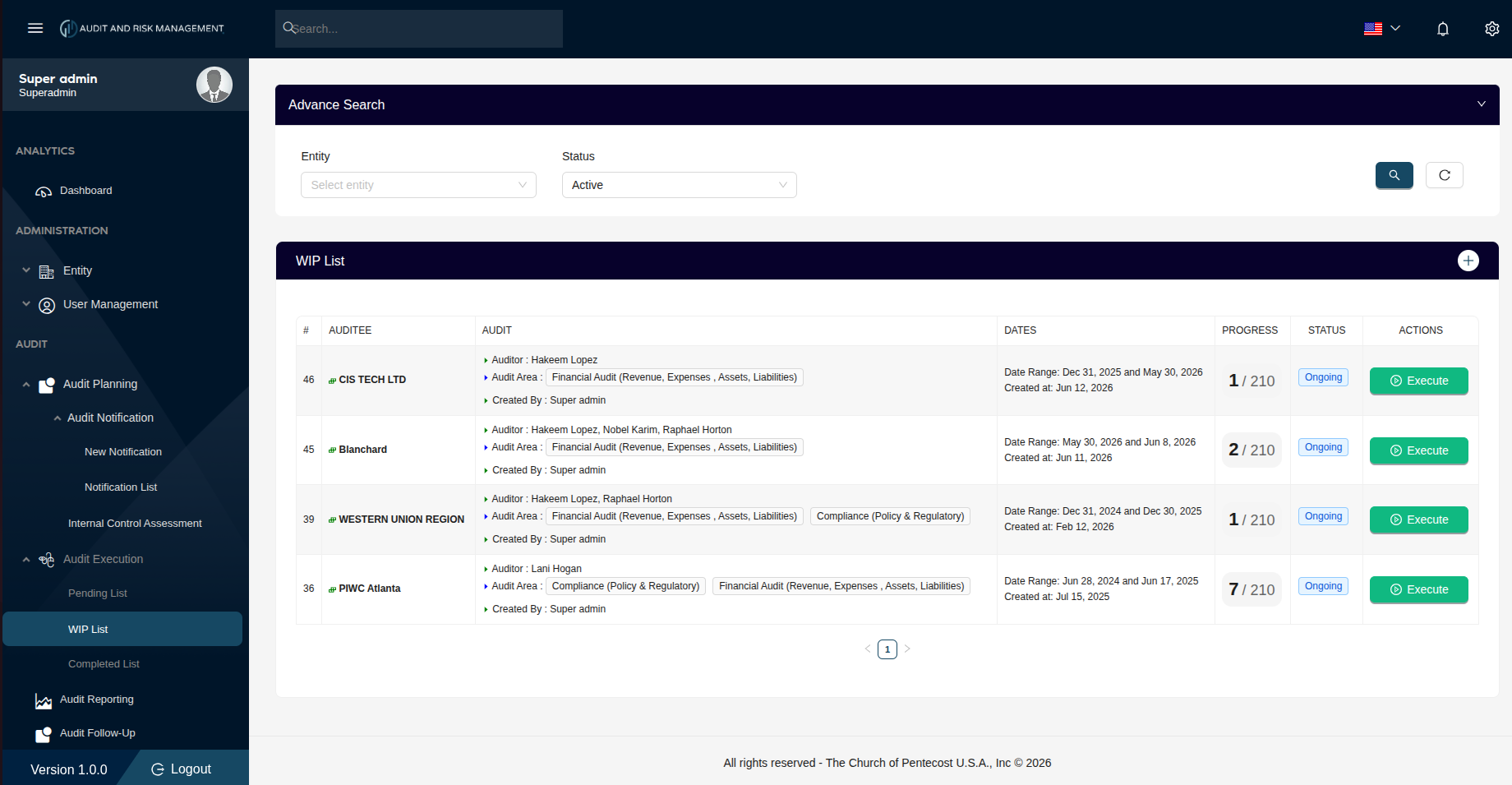
Task: Click Financial Audit tag in Blanchard row
Action: pyautogui.click(x=674, y=447)
